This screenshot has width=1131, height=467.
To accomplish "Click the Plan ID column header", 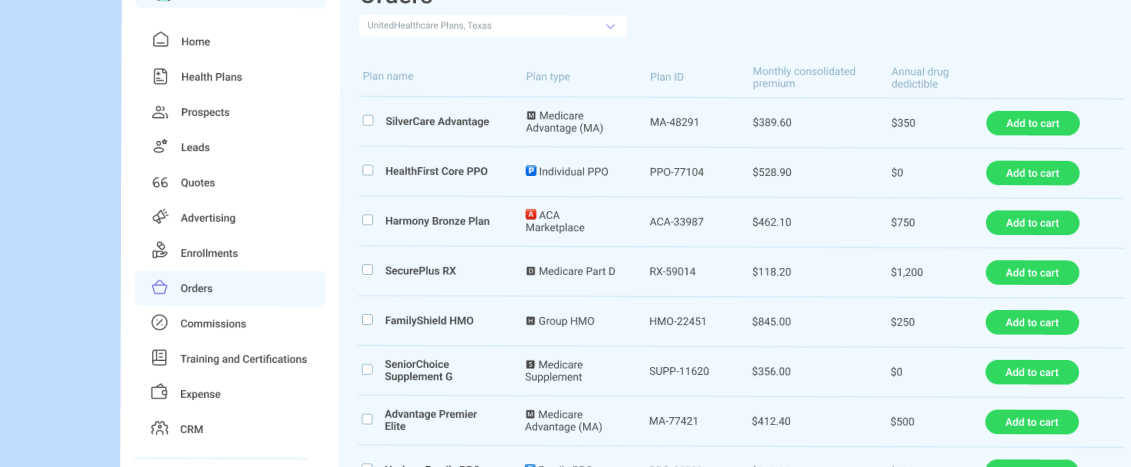I will coord(666,77).
